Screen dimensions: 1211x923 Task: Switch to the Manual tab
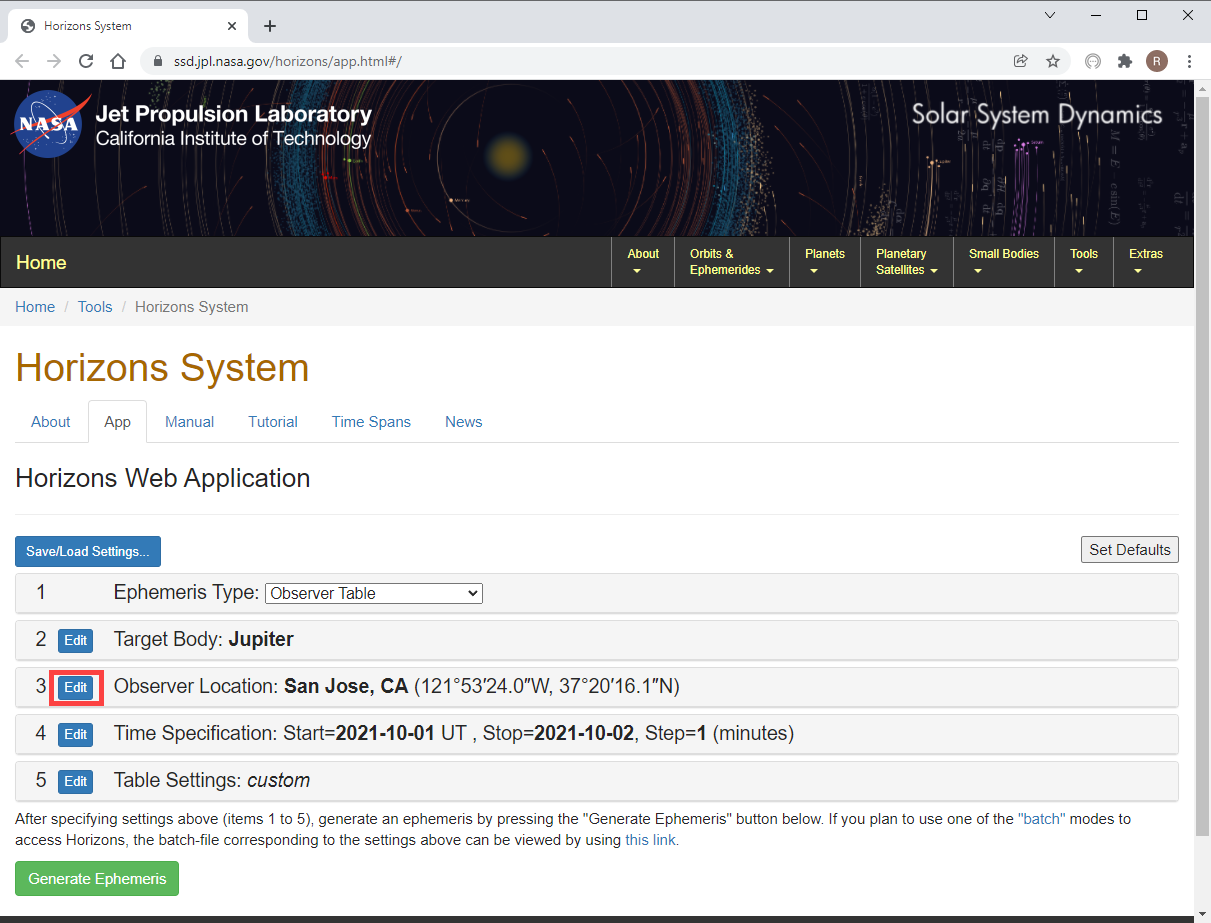click(190, 422)
